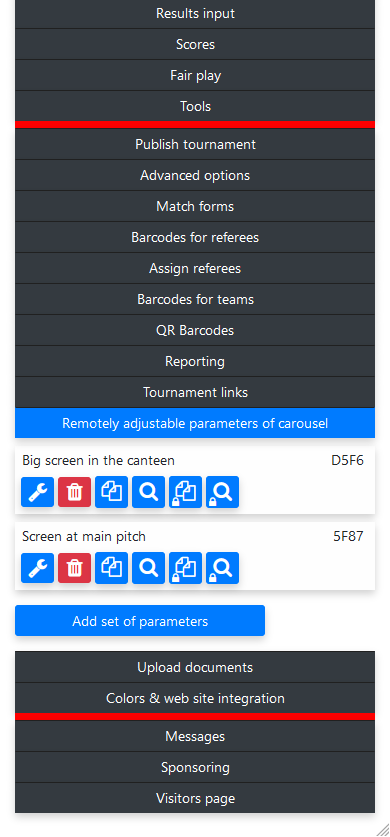The width and height of the screenshot is (390, 837).
Task: Open the Colors & web site integration item
Action: pyautogui.click(x=195, y=698)
